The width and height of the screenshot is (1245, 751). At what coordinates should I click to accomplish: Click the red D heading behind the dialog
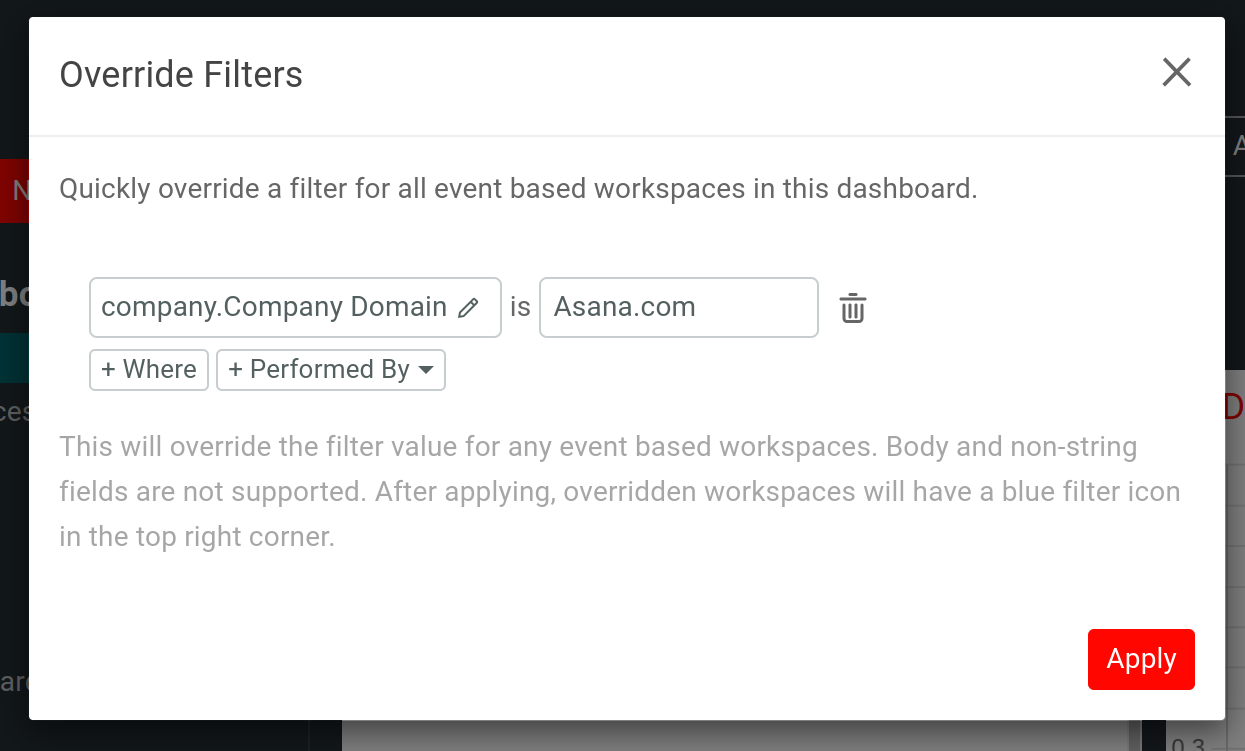(x=1234, y=407)
